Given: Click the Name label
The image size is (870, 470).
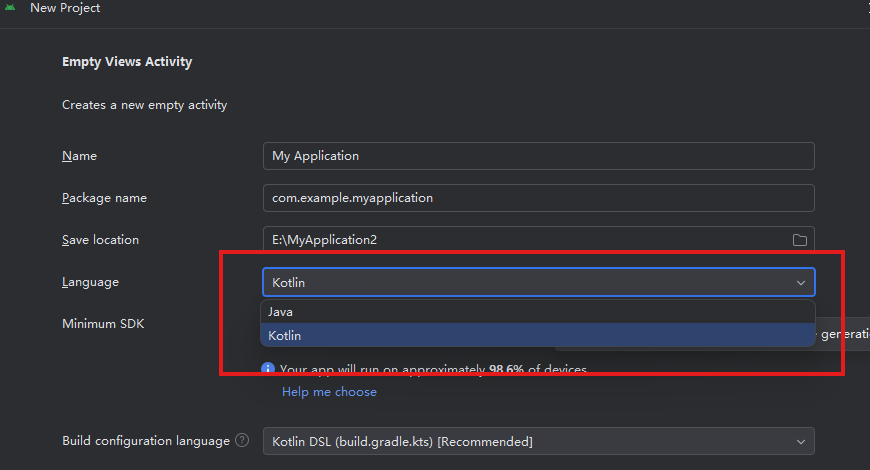Looking at the screenshot, I should click(79, 156).
